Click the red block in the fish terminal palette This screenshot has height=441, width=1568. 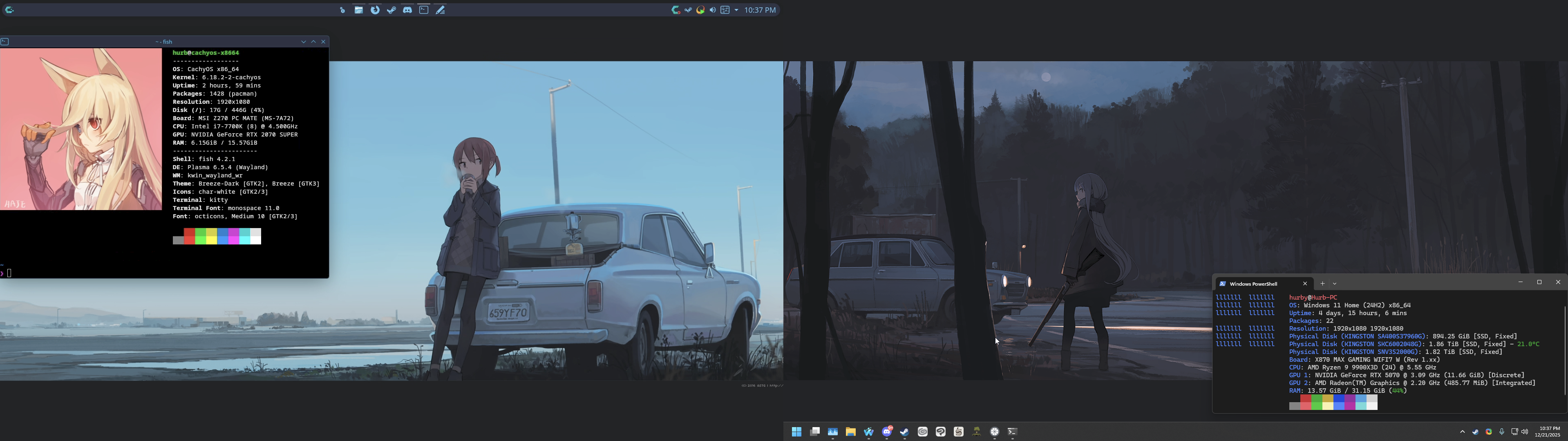pyautogui.click(x=189, y=236)
